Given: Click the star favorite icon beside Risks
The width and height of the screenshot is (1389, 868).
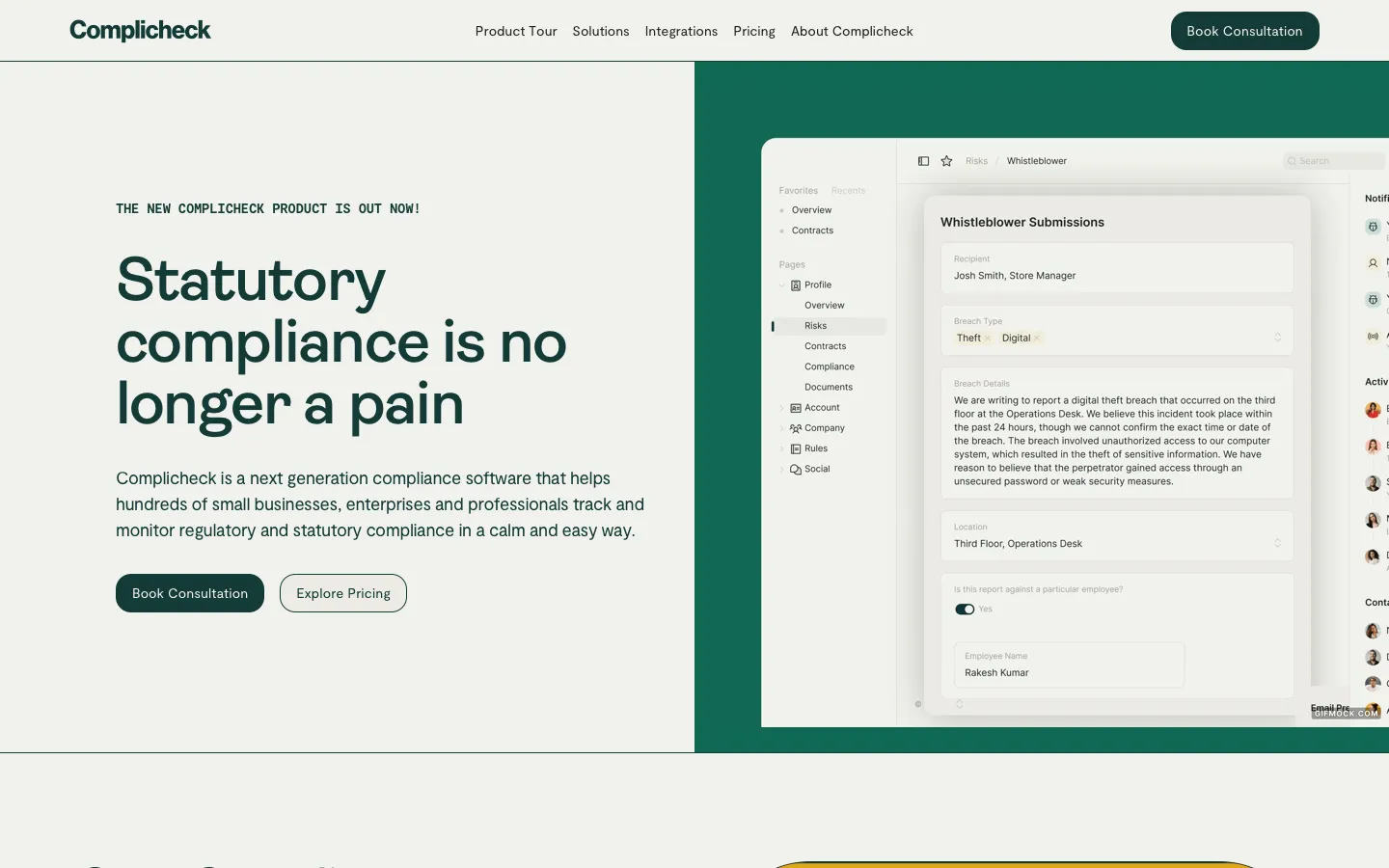Looking at the screenshot, I should tap(946, 161).
